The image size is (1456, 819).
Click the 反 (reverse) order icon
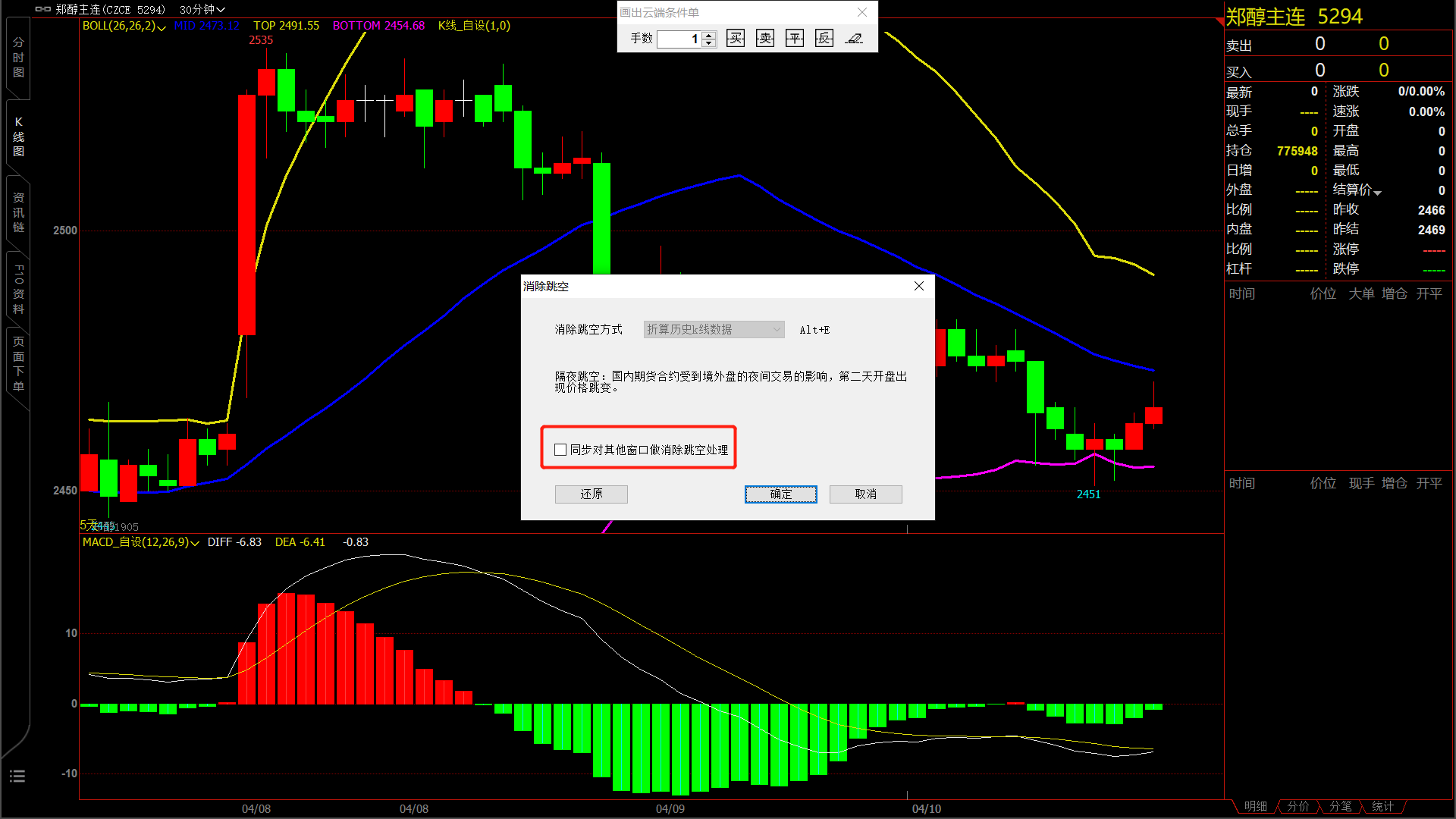824,39
